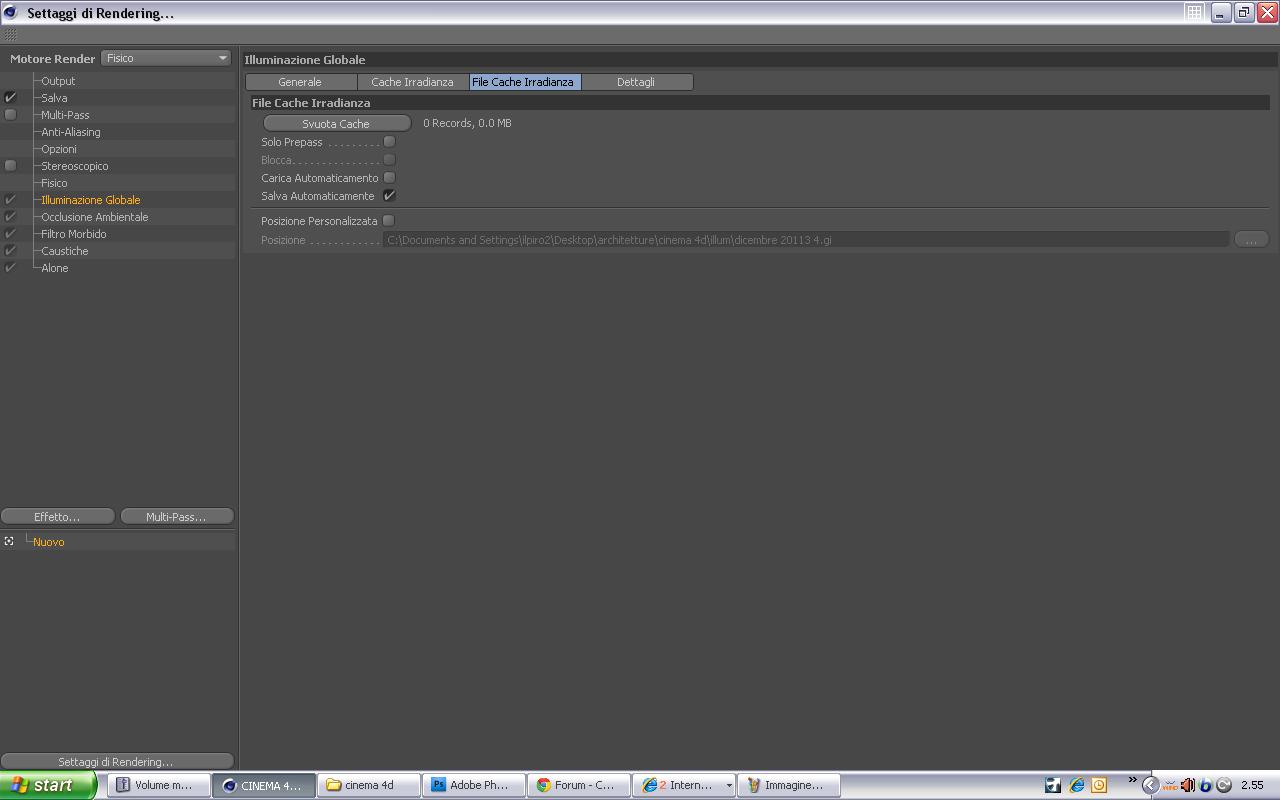Enable the Stereoscopico checkbox
This screenshot has width=1280, height=800.
click(x=11, y=166)
